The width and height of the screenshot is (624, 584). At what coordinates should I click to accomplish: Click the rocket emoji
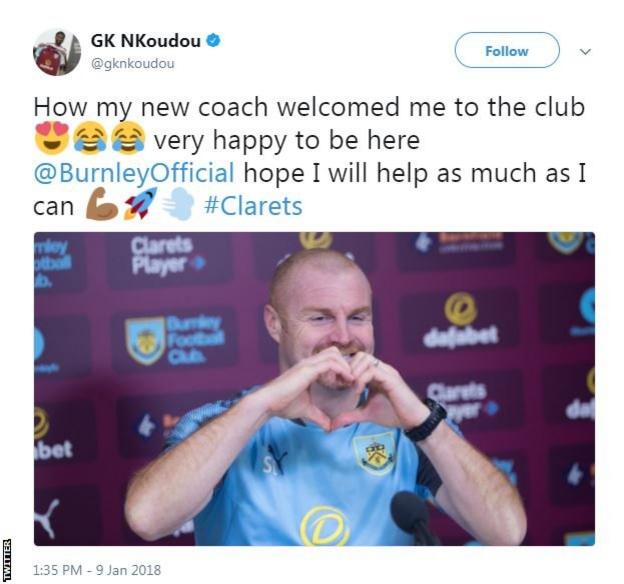coord(140,204)
